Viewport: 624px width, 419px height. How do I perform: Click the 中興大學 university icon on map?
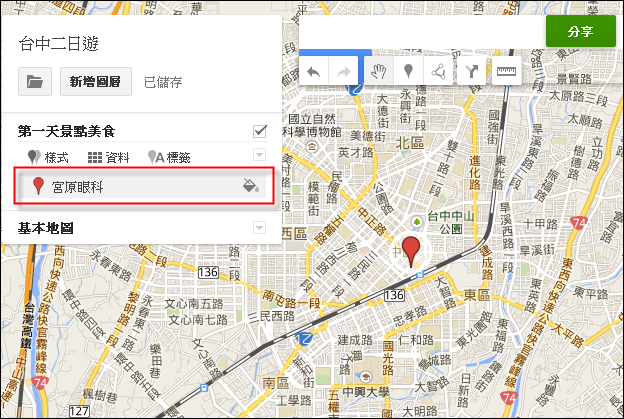[x=365, y=376]
